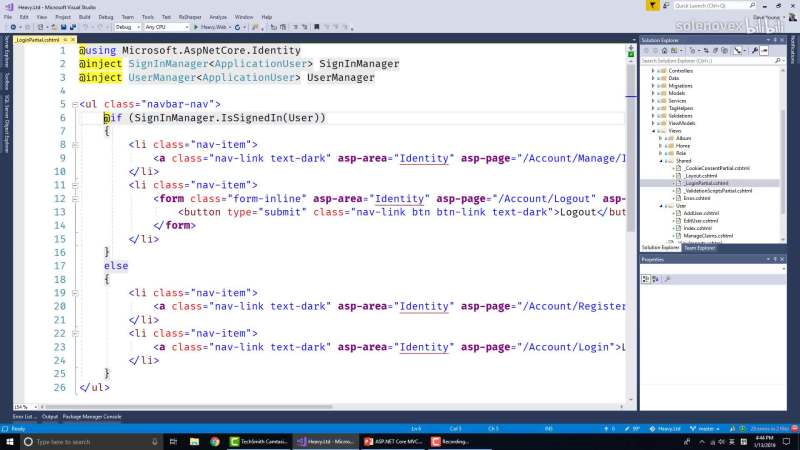This screenshot has height=450, width=800.
Task: Open the Analyze menu
Action: point(218,17)
